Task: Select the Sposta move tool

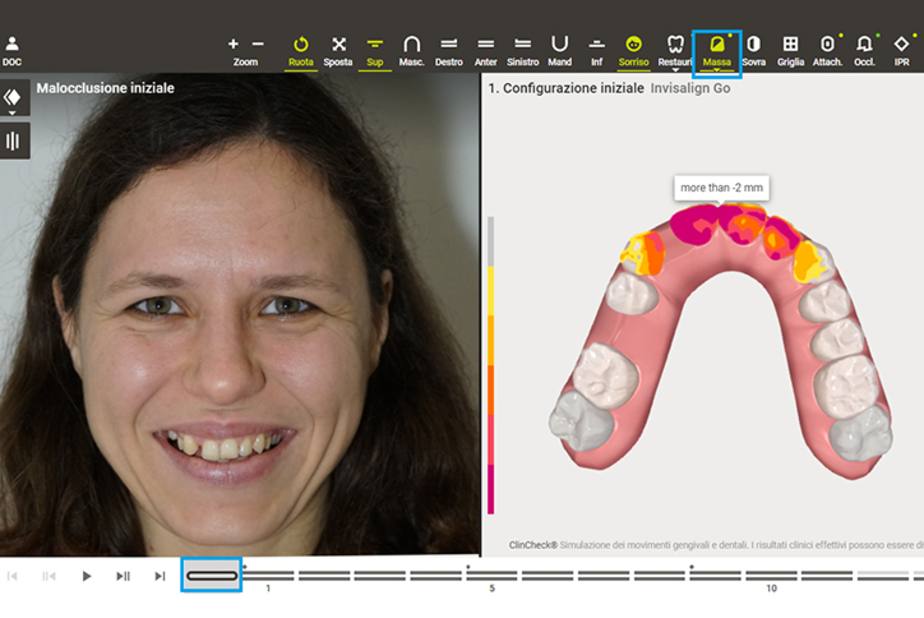Action: [338, 45]
